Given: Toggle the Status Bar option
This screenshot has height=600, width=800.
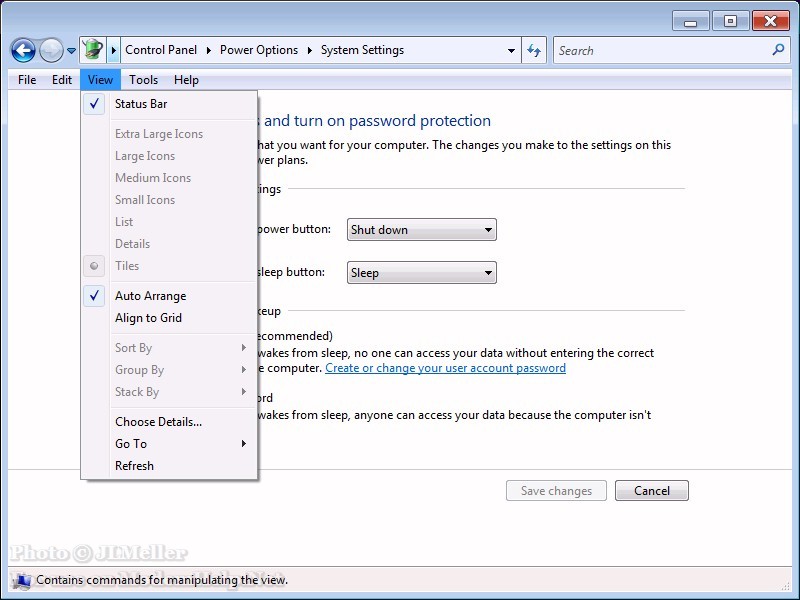Looking at the screenshot, I should click(169, 104).
